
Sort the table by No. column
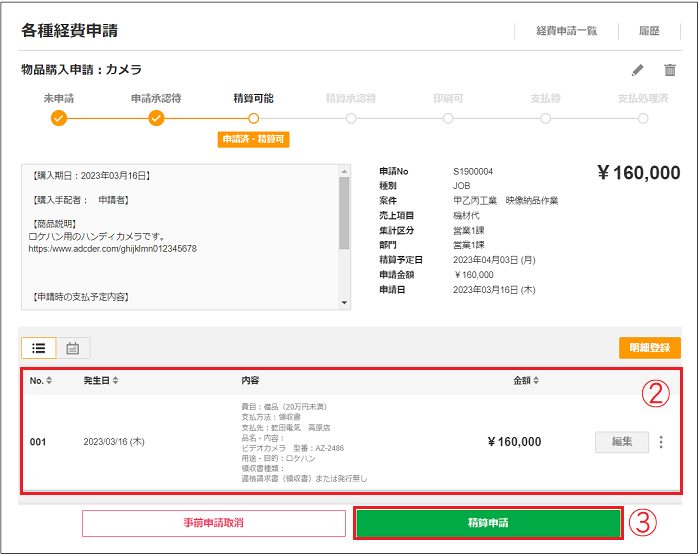tap(41, 381)
